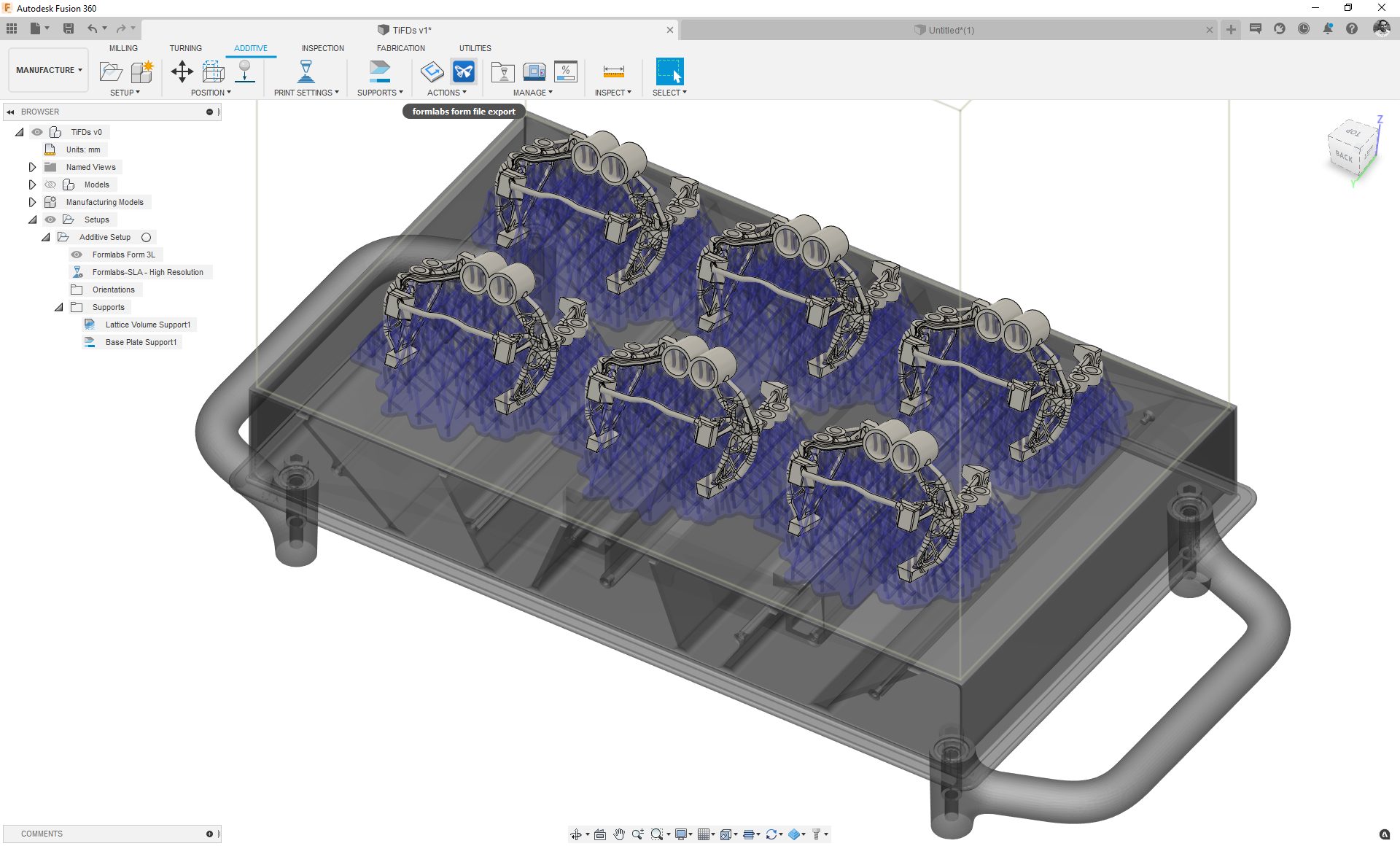Image resolution: width=1400 pixels, height=846 pixels.
Task: Toggle visibility eye of Models
Action: pyautogui.click(x=50, y=185)
